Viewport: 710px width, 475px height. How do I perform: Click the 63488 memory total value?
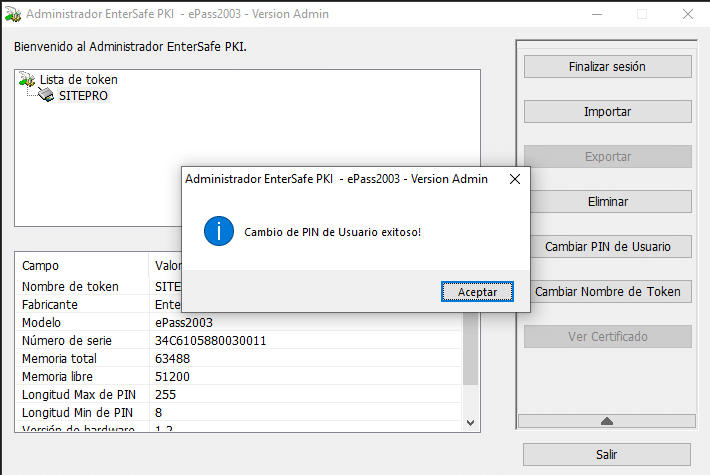(173, 359)
